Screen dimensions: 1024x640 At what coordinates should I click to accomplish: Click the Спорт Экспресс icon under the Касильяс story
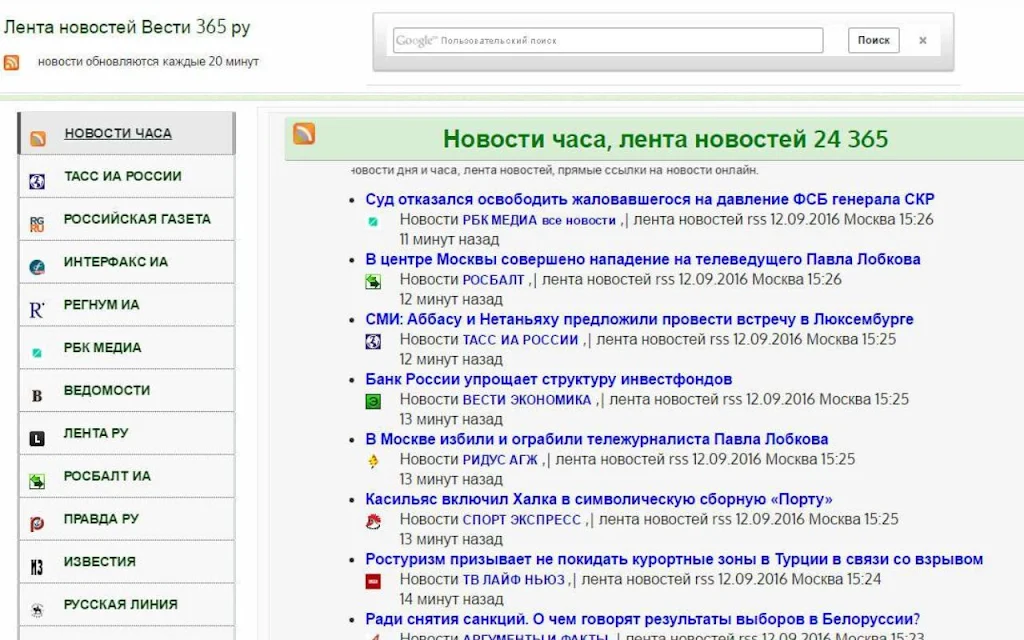coord(373,521)
